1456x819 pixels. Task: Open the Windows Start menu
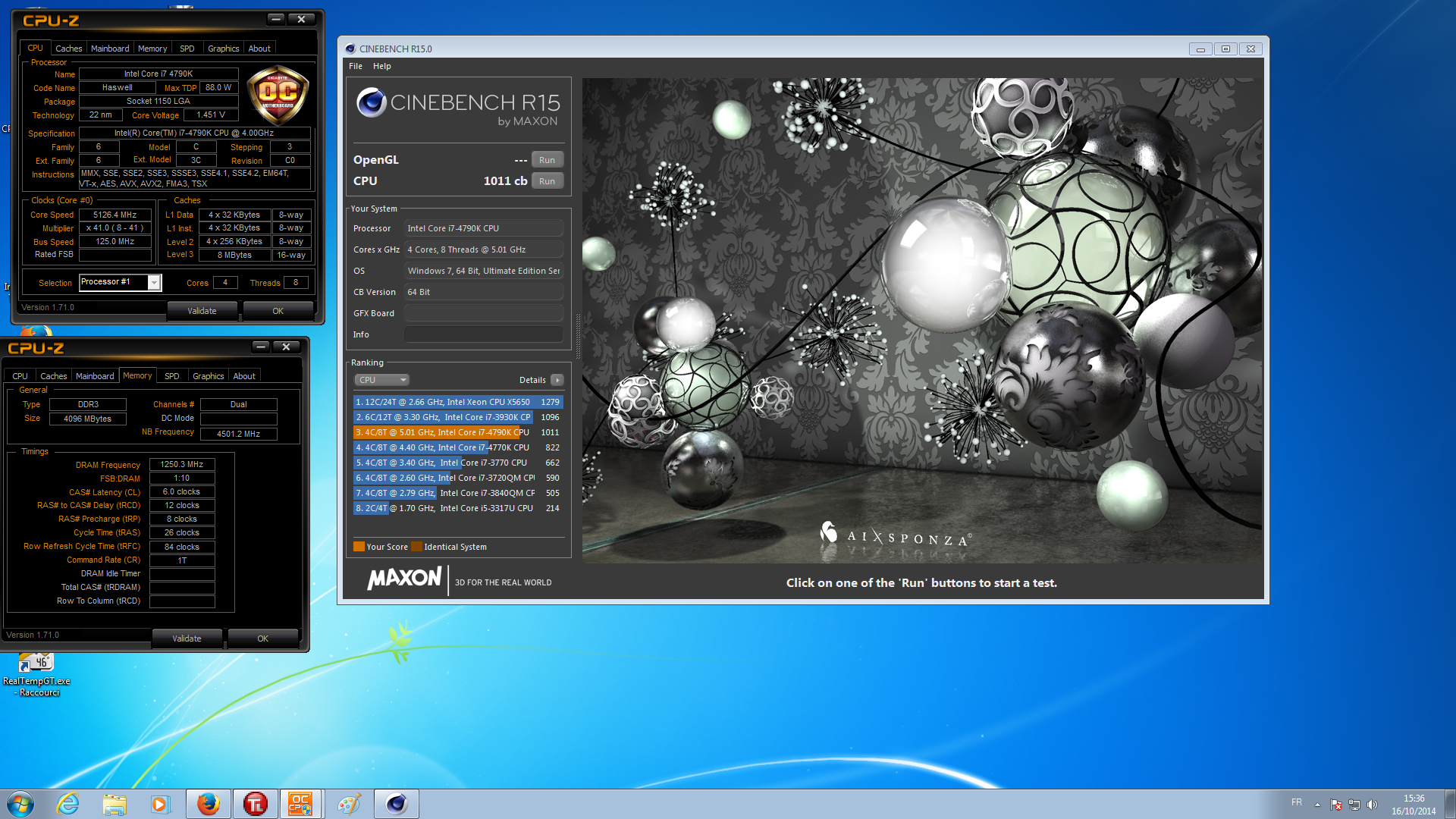pos(20,804)
